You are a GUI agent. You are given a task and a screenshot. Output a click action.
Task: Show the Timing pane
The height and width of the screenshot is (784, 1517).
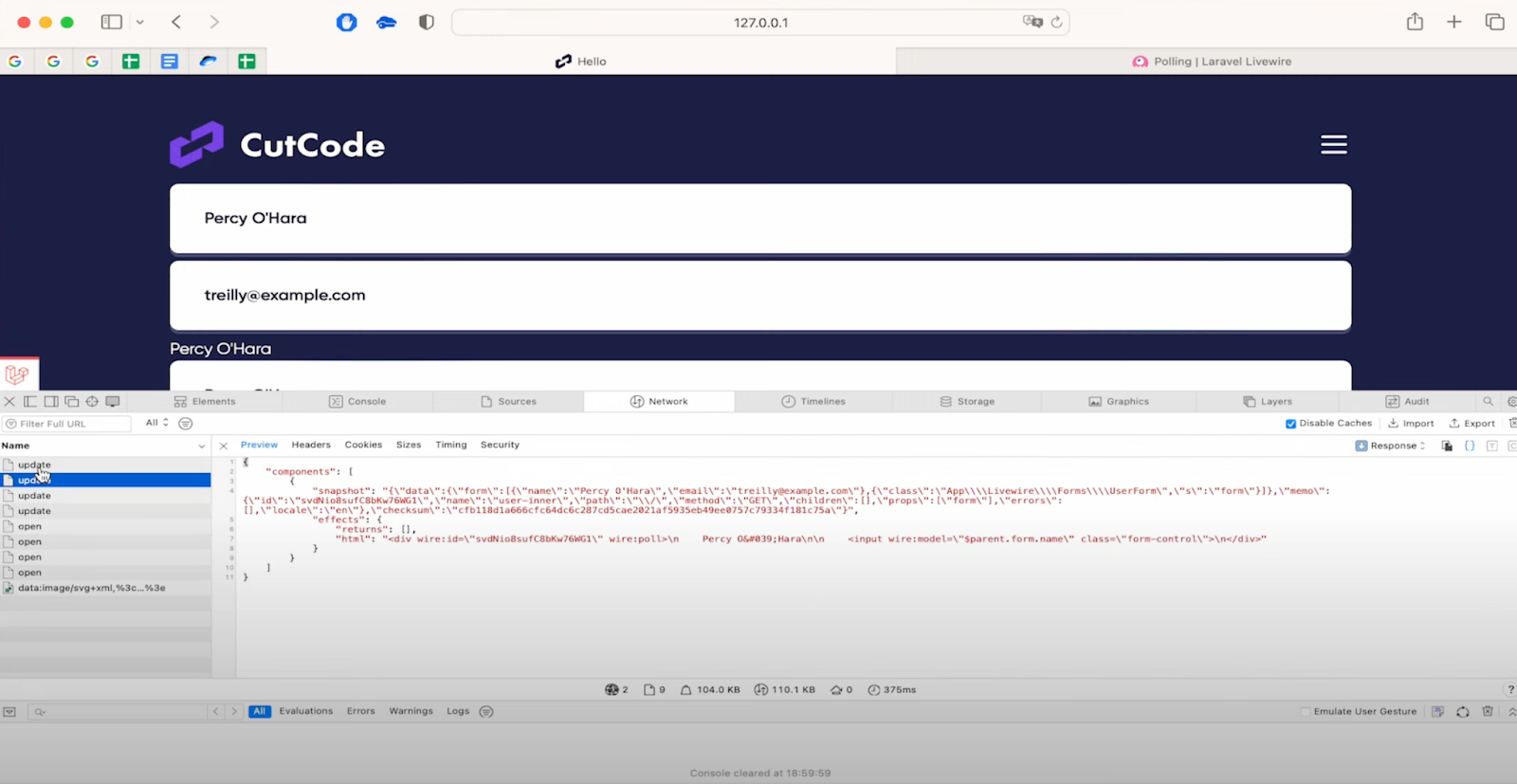(x=451, y=445)
